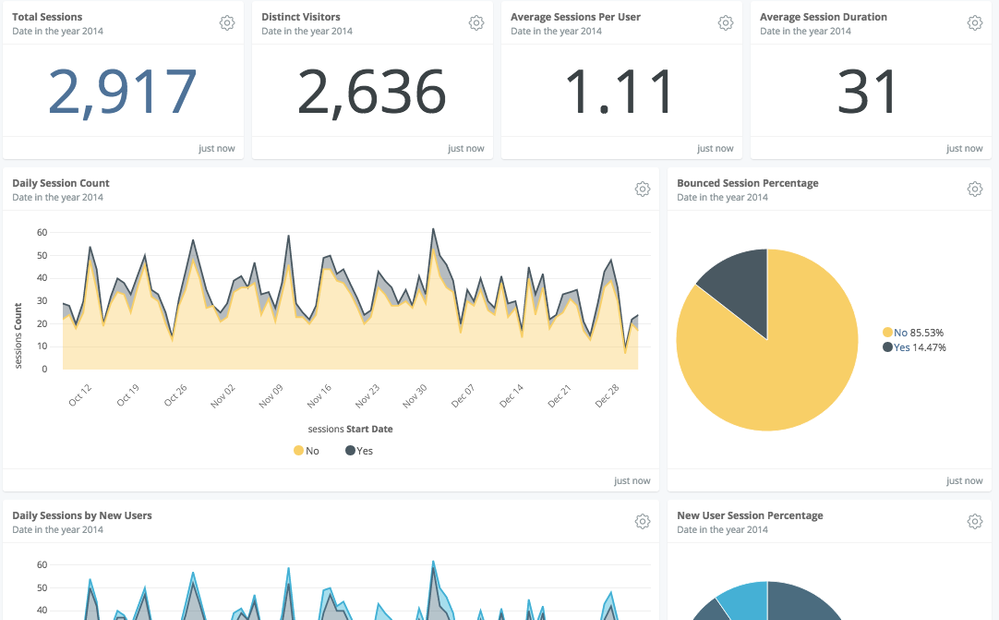Viewport: 999px width, 620px height.
Task: Click the New User Session Percentage title
Action: tap(750, 516)
